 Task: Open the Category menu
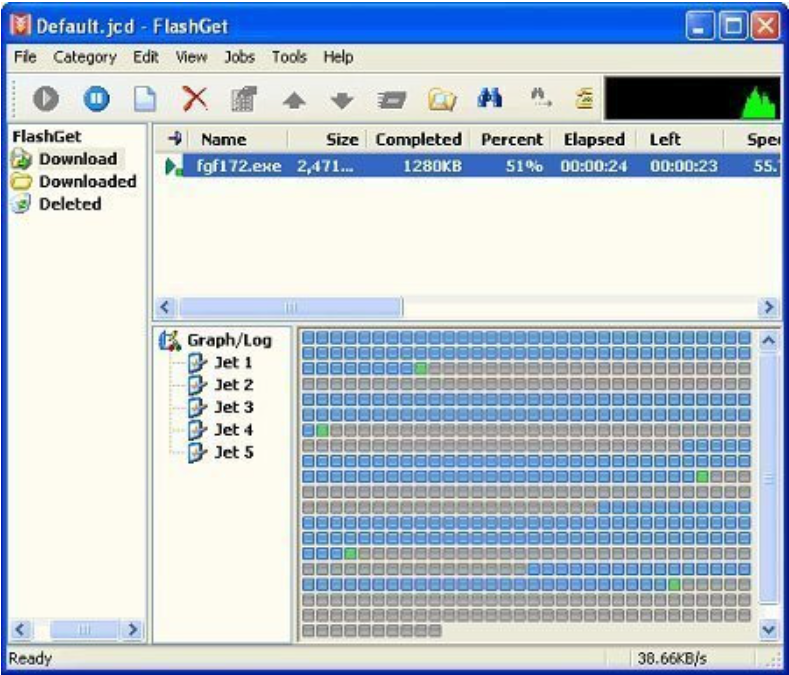coord(84,57)
